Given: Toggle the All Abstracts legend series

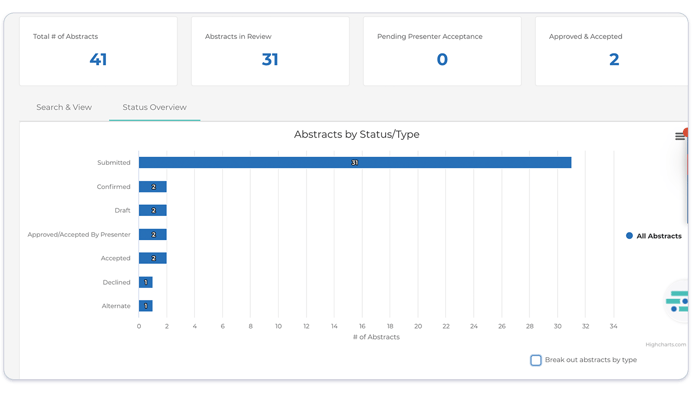Looking at the screenshot, I should 654,236.
